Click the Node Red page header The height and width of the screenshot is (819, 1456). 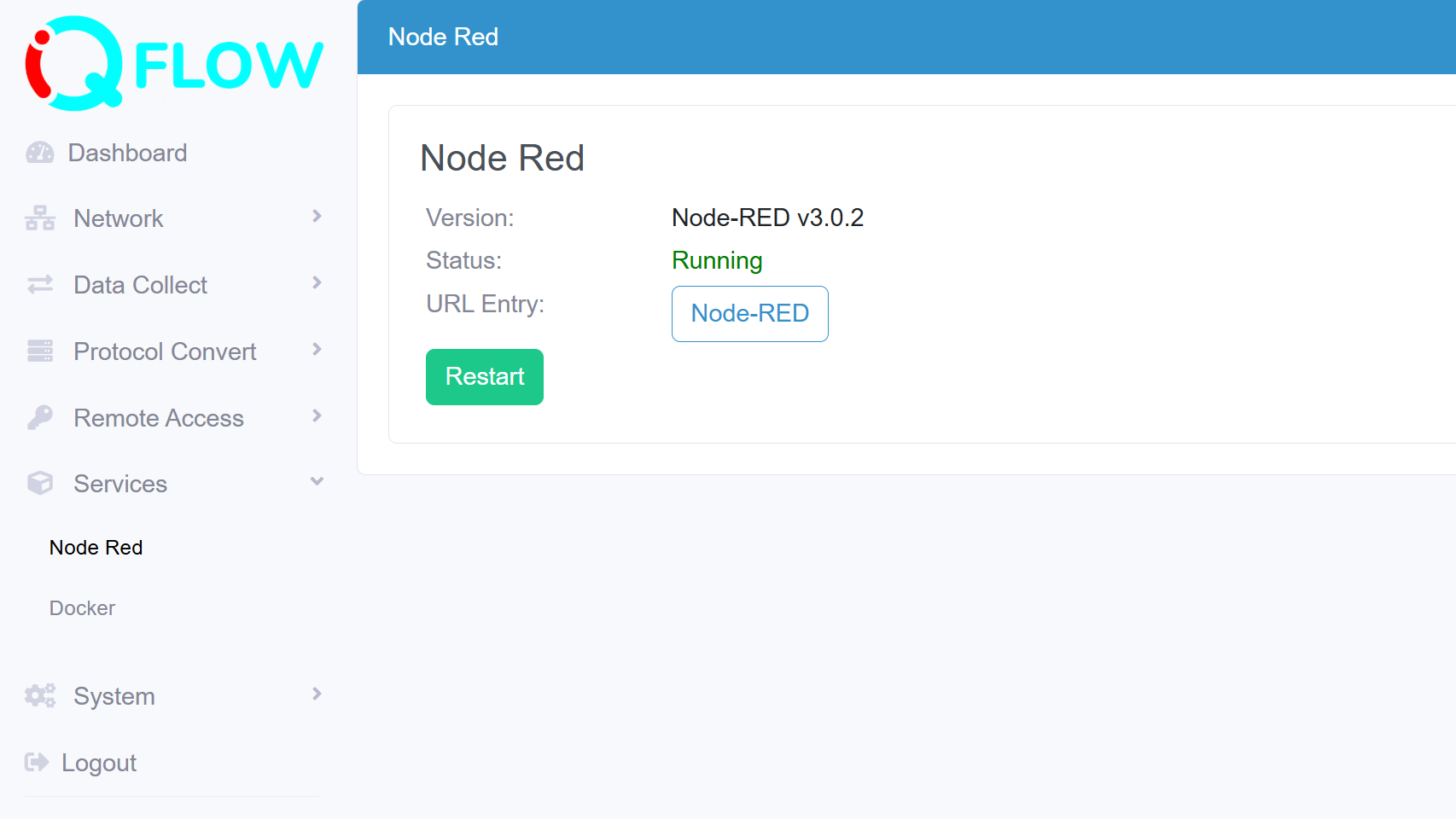tap(443, 37)
